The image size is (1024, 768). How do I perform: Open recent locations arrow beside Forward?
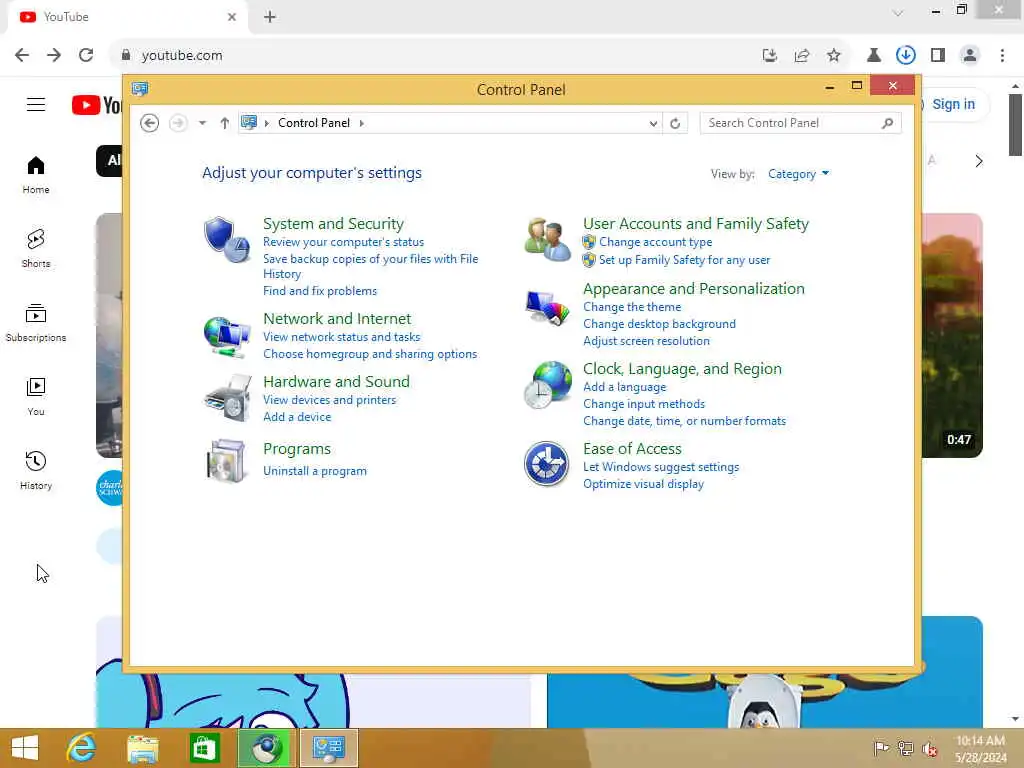tap(202, 123)
